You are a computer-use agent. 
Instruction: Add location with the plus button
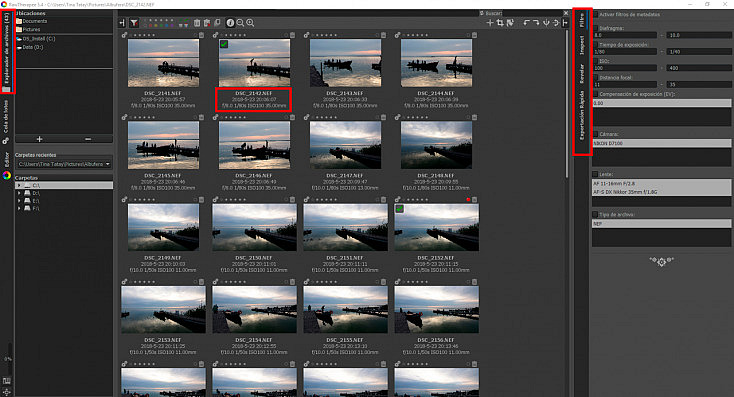click(39, 139)
